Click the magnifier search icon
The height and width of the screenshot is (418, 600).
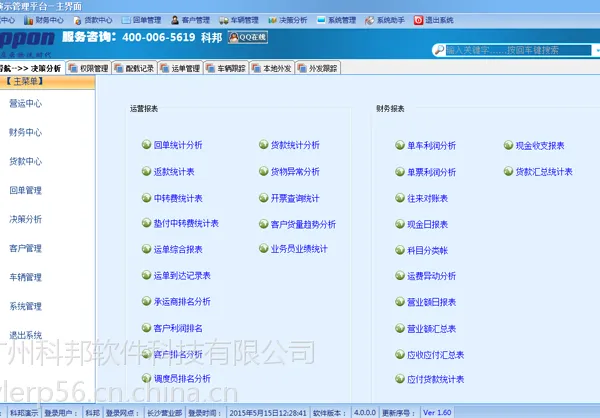[439, 50]
